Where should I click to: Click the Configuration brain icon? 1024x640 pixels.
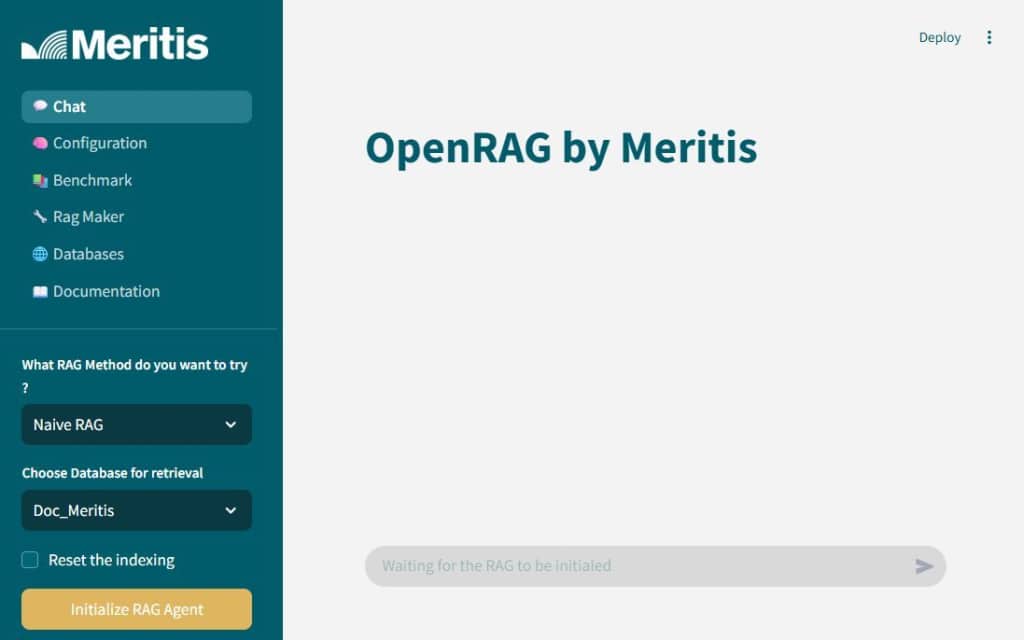tap(40, 143)
